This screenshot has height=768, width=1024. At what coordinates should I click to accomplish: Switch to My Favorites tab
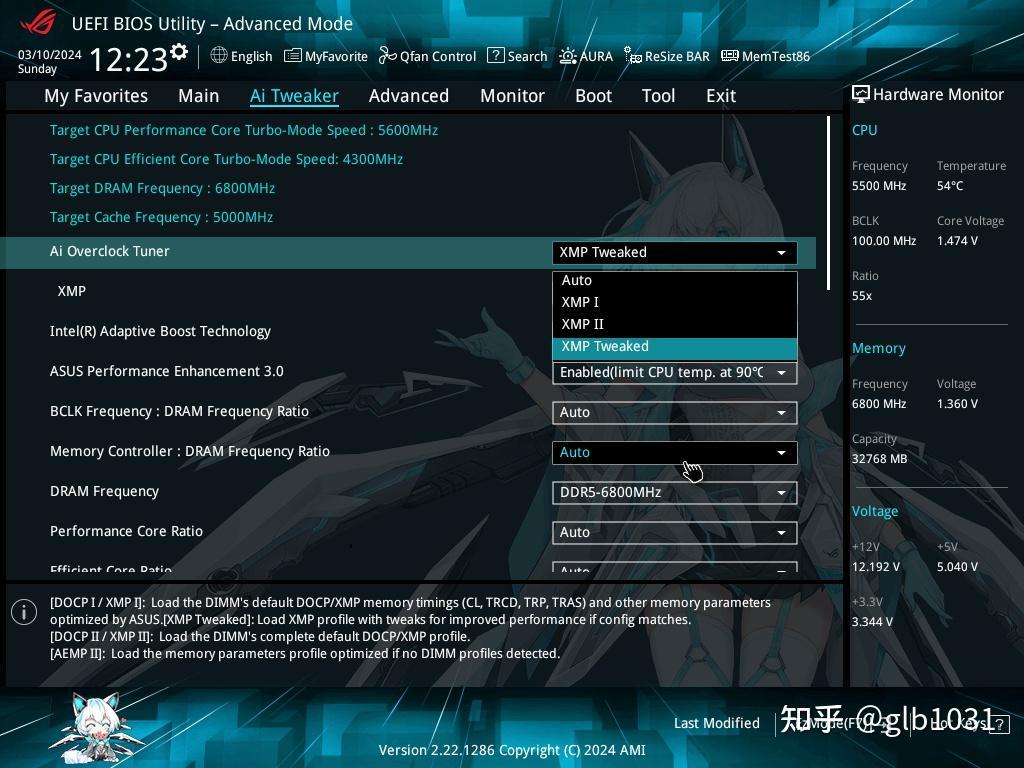[x=96, y=96]
